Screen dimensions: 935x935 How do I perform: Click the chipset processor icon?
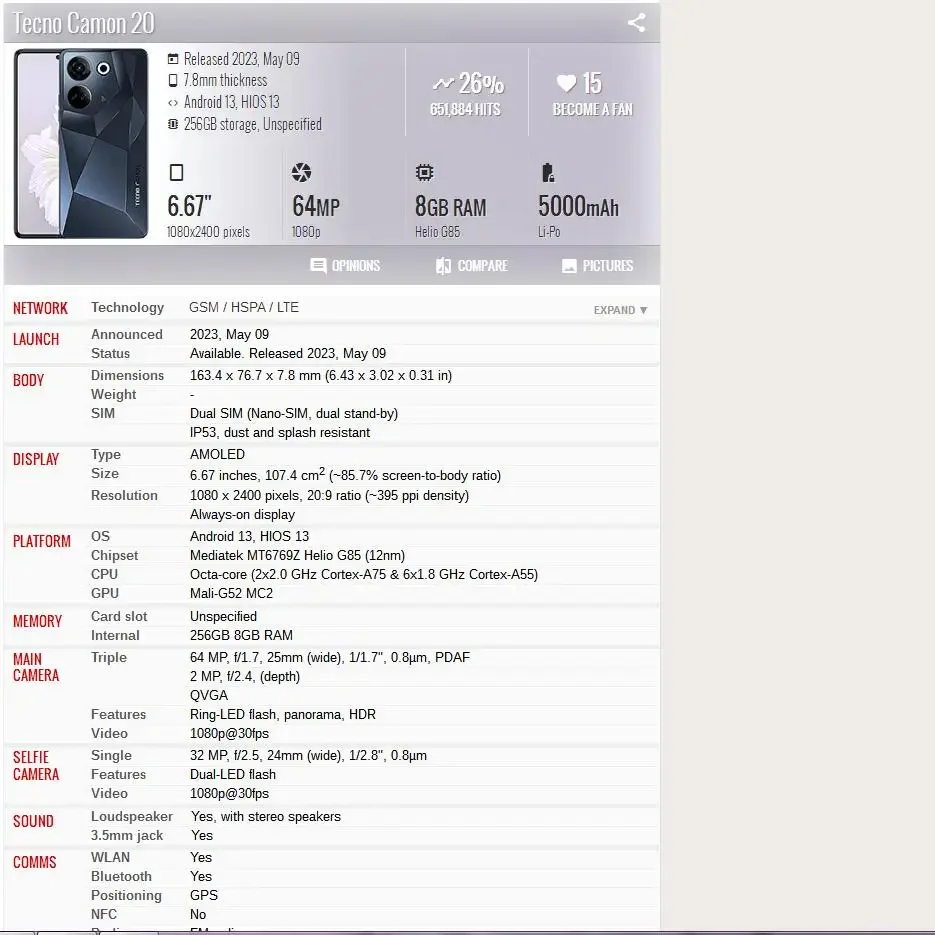click(x=425, y=172)
